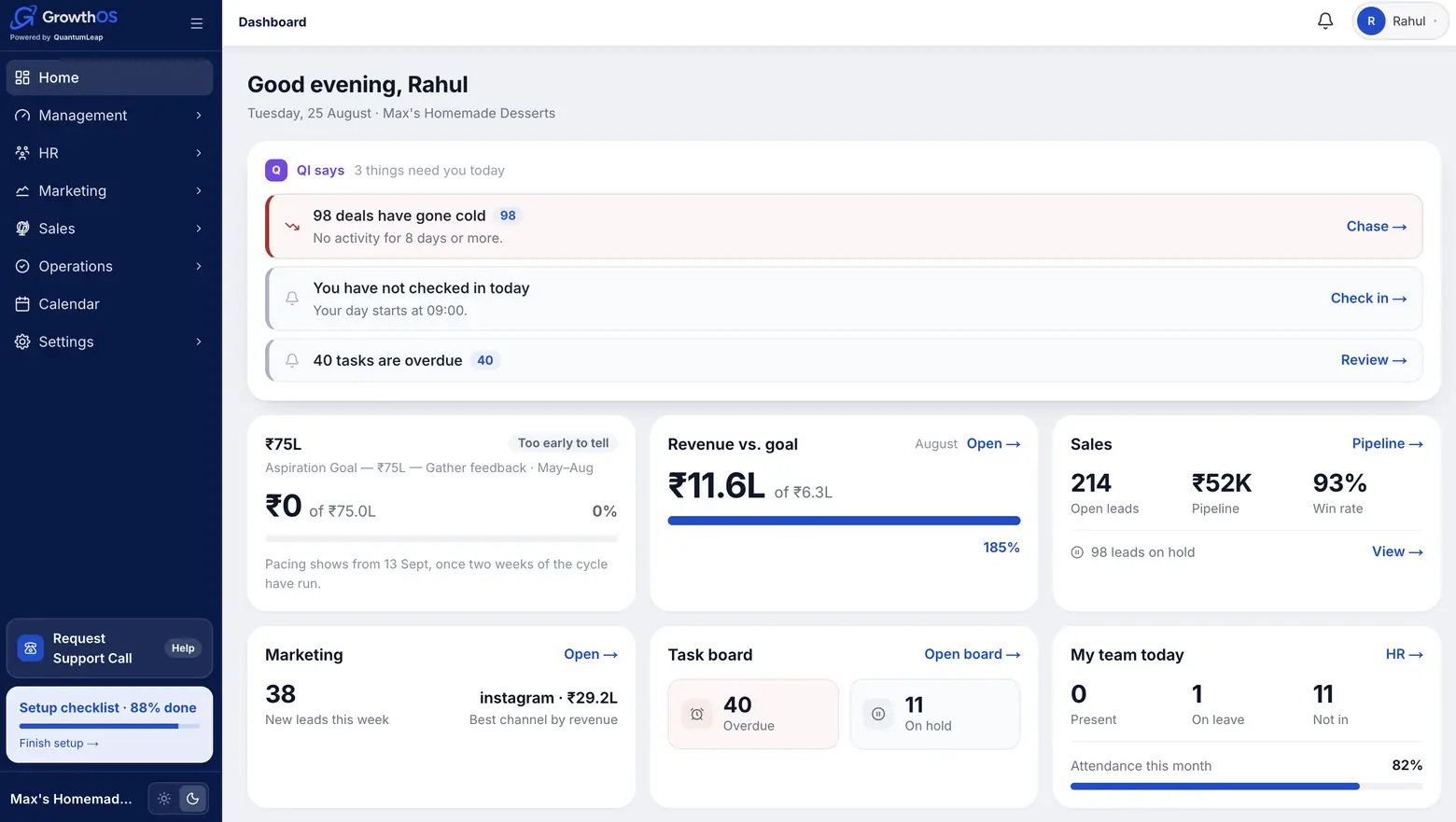Select Operations in the sidebar menu
The width and height of the screenshot is (1456, 822).
pos(109,267)
